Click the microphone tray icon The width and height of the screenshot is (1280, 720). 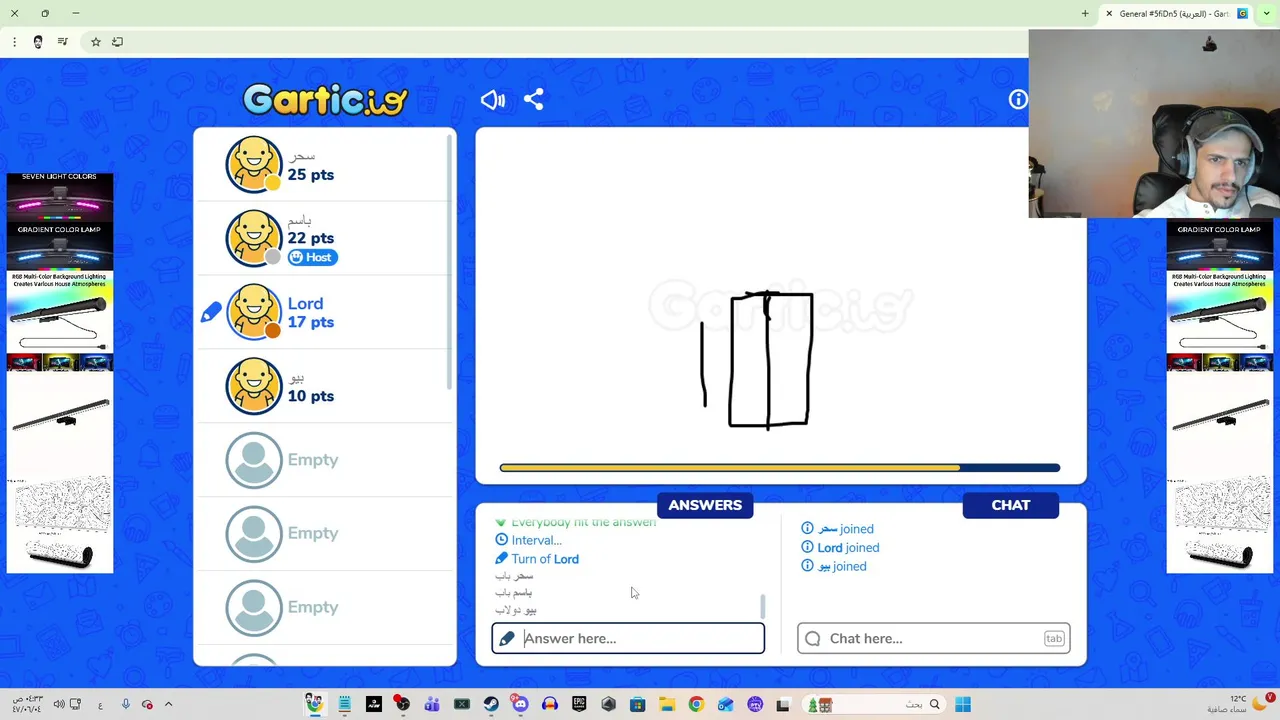[125, 704]
